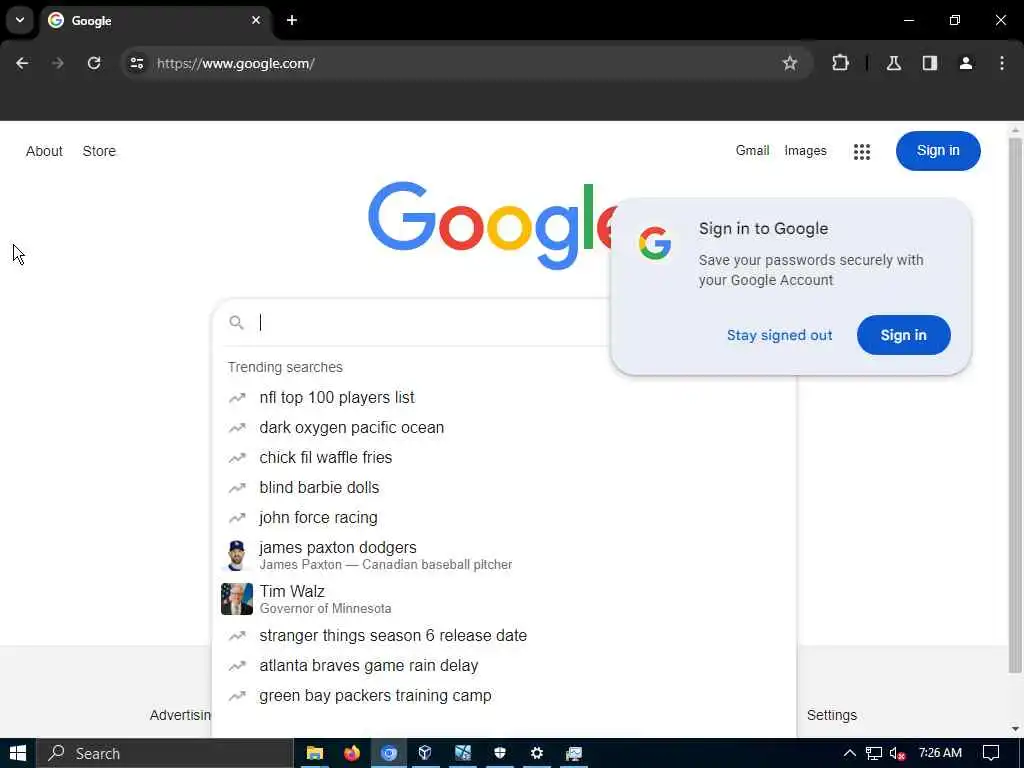Select the Tim Walz suggestion
Screen dimensions: 1024x768
(x=504, y=599)
